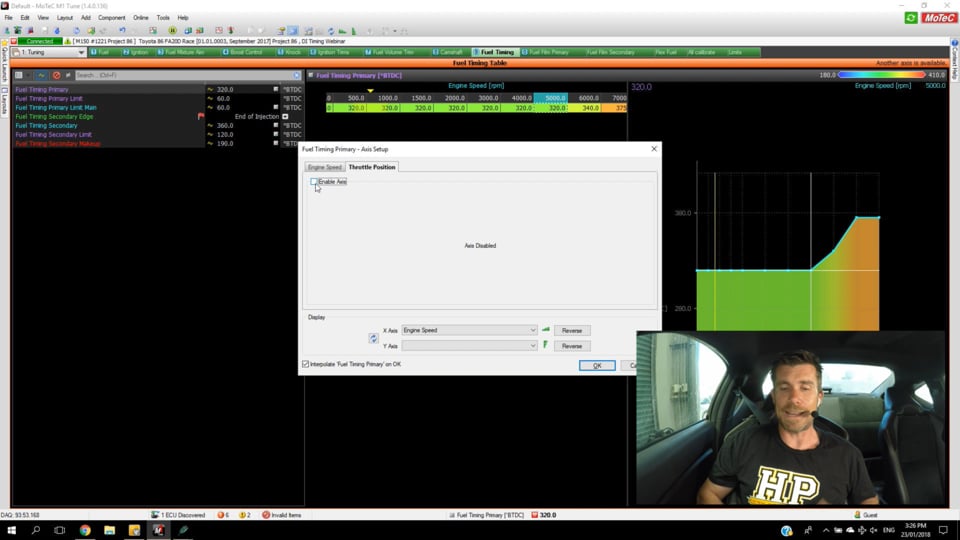Image resolution: width=960 pixels, height=540 pixels.
Task: Open the '1: Tuning' workbook dropdown
Action: [48, 53]
